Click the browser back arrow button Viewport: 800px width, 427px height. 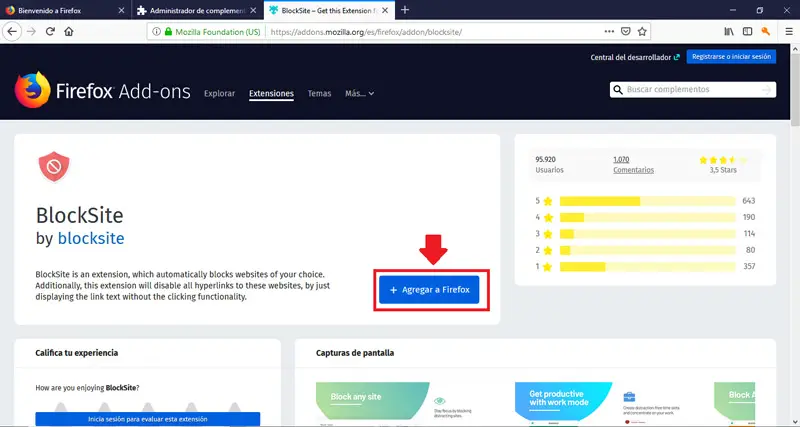pos(11,32)
